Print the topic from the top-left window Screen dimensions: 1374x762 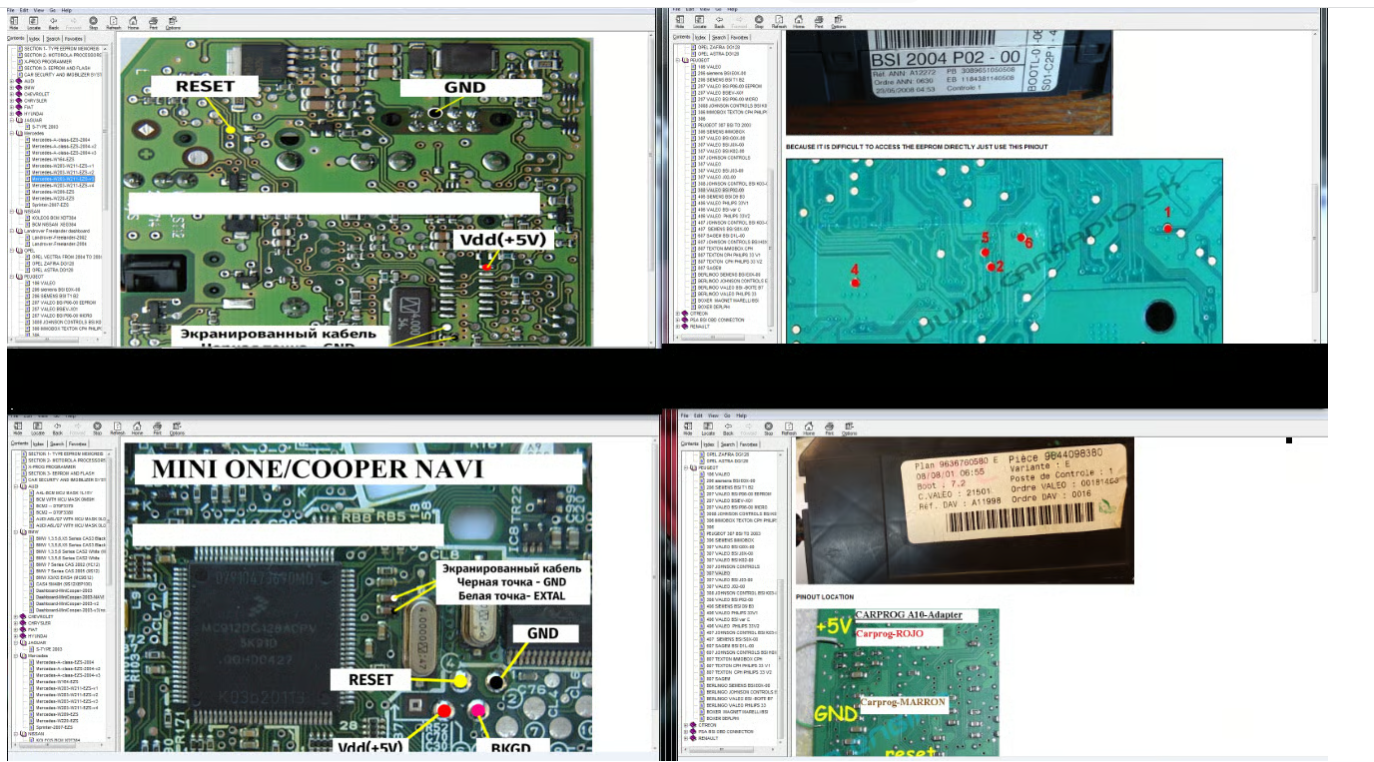(x=153, y=22)
